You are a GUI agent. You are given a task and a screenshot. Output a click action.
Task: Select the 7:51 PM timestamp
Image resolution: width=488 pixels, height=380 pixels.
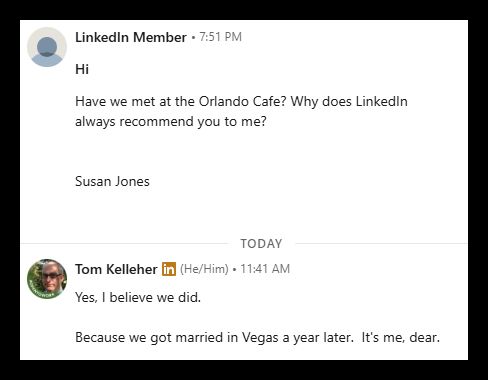[220, 37]
